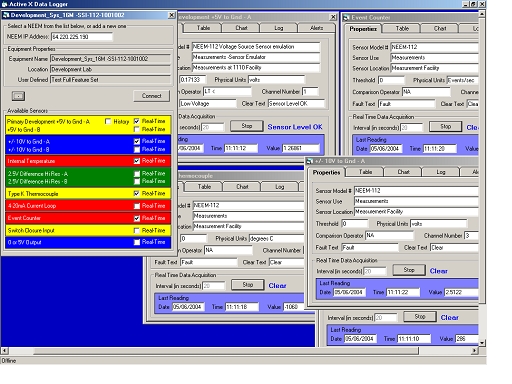Open Chart tab in +/- 10V to Gnd - A window
Screen dimensions: 512x384
click(403, 172)
